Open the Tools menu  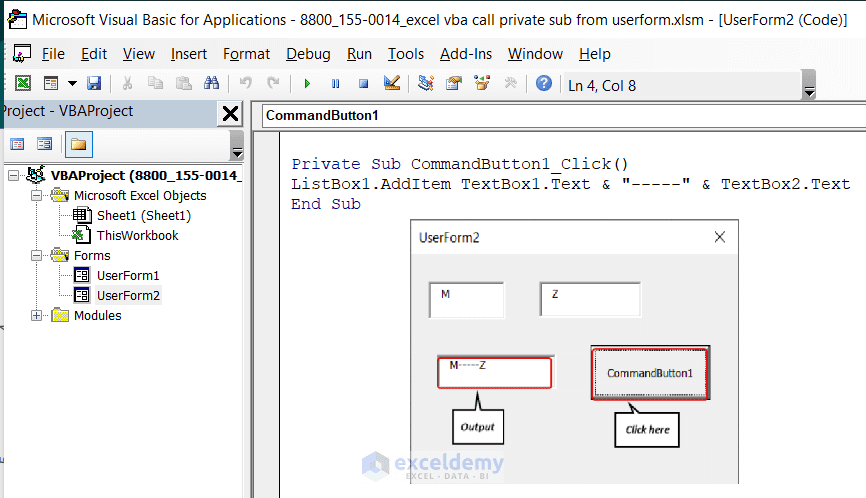point(406,54)
